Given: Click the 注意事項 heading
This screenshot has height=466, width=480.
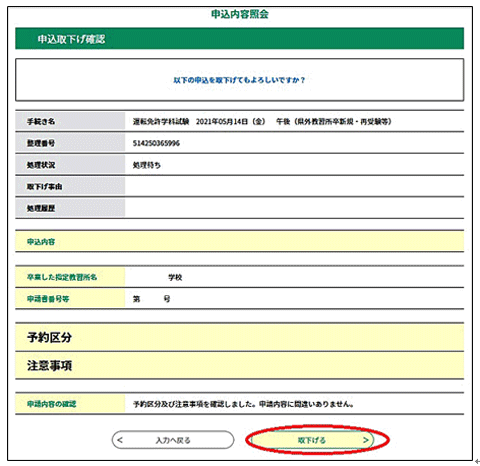Looking at the screenshot, I should 49,366.
